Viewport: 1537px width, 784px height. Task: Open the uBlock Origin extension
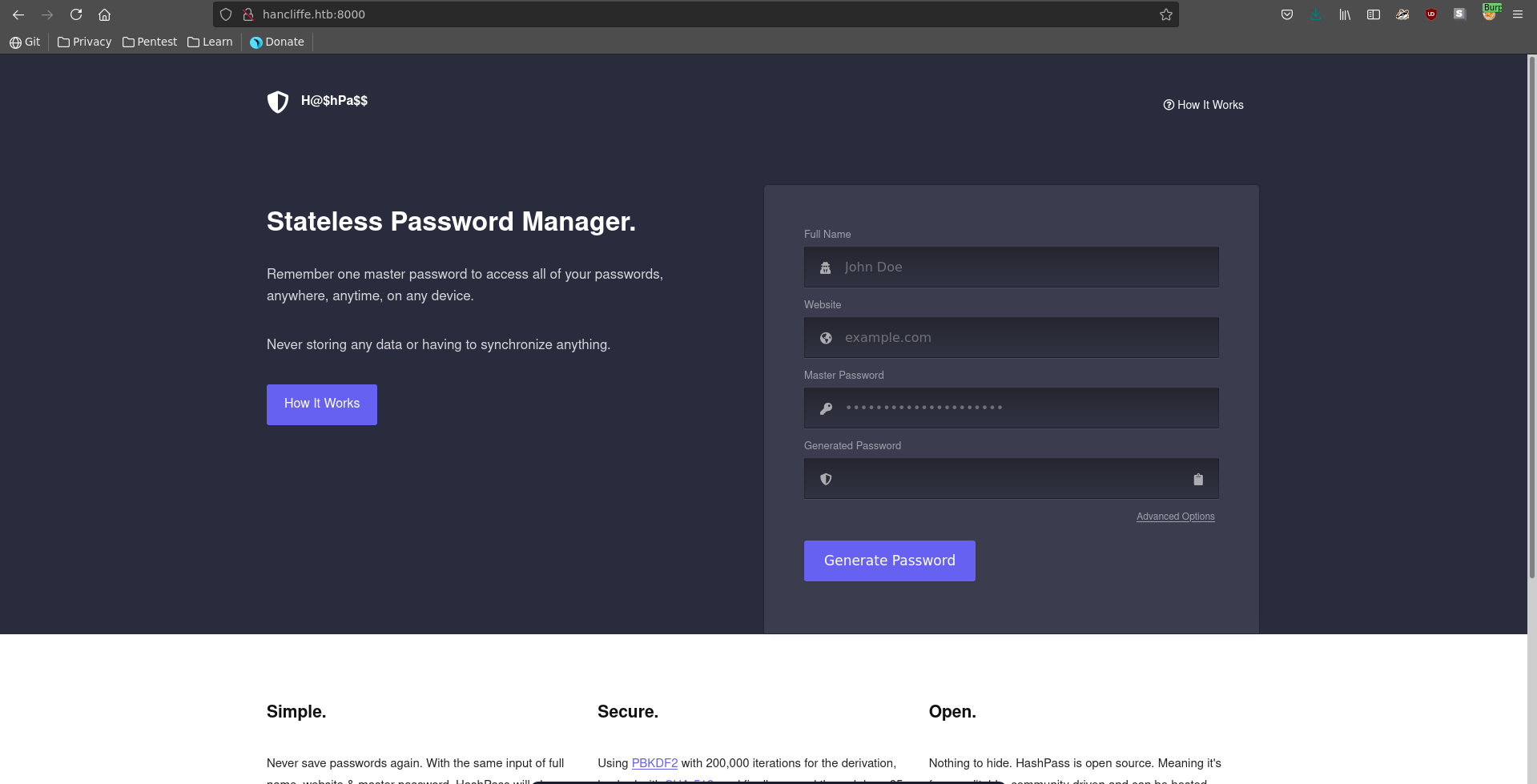coord(1430,14)
